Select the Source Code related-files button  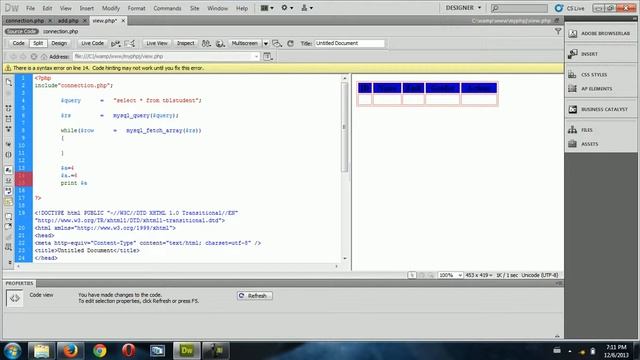[22, 31]
